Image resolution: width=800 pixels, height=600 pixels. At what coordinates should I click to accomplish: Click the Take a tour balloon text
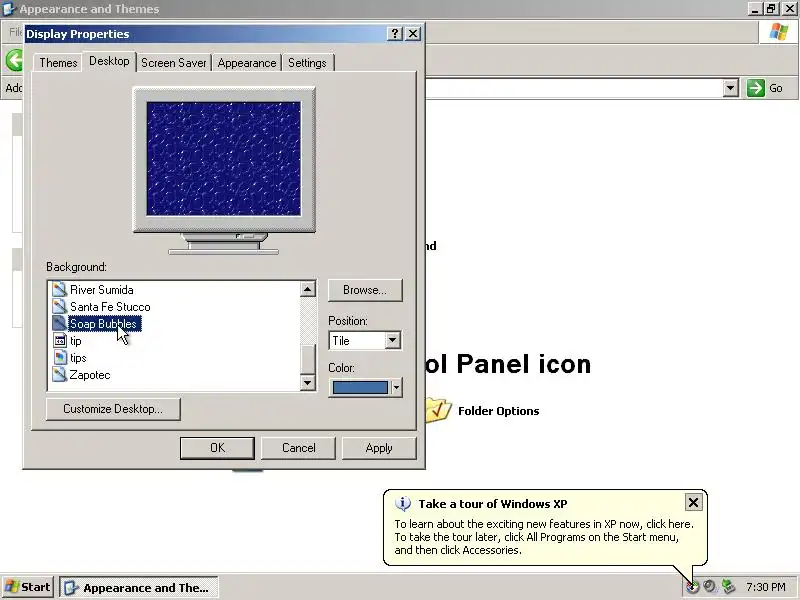tap(544, 537)
